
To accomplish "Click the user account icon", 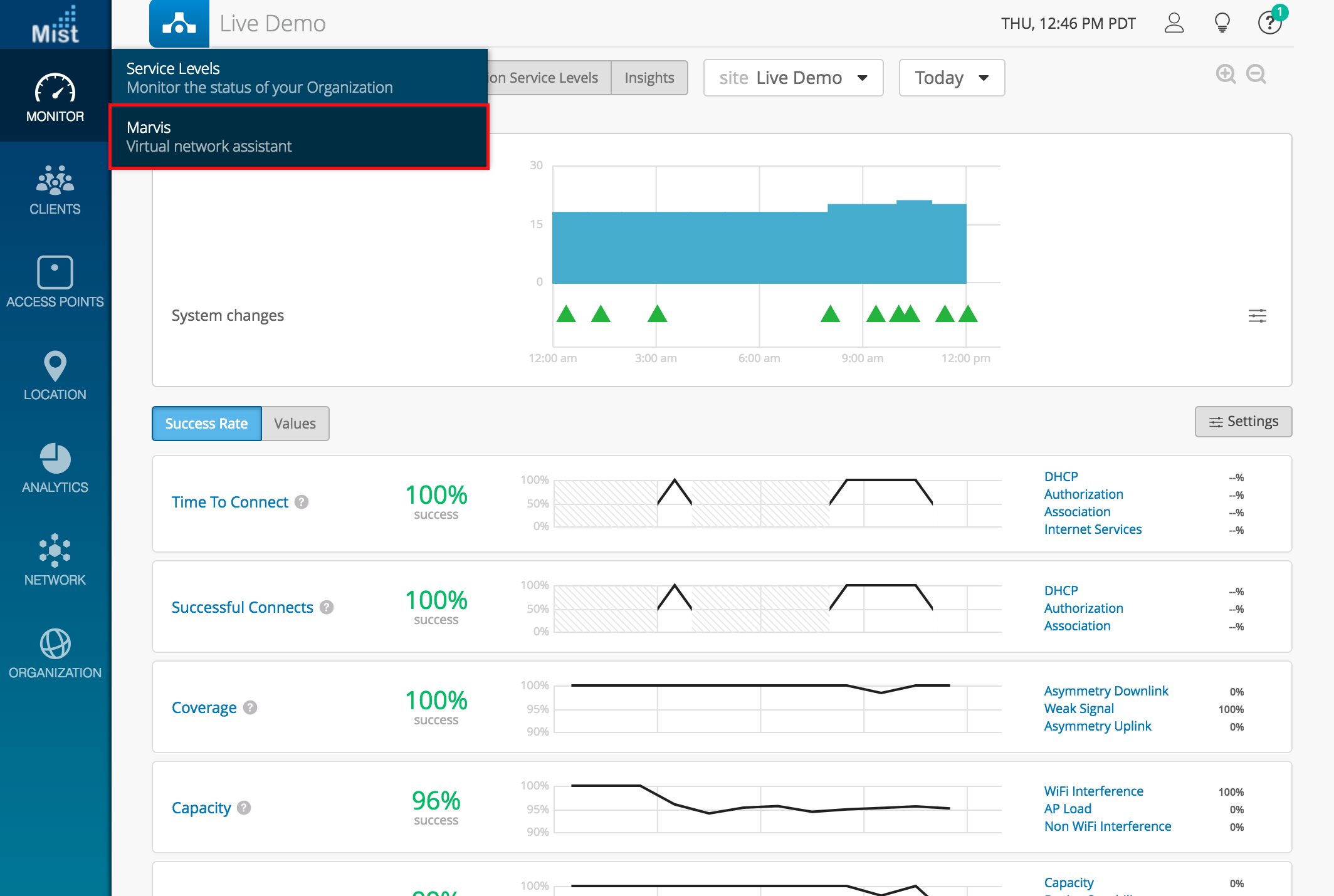I will (x=1174, y=23).
